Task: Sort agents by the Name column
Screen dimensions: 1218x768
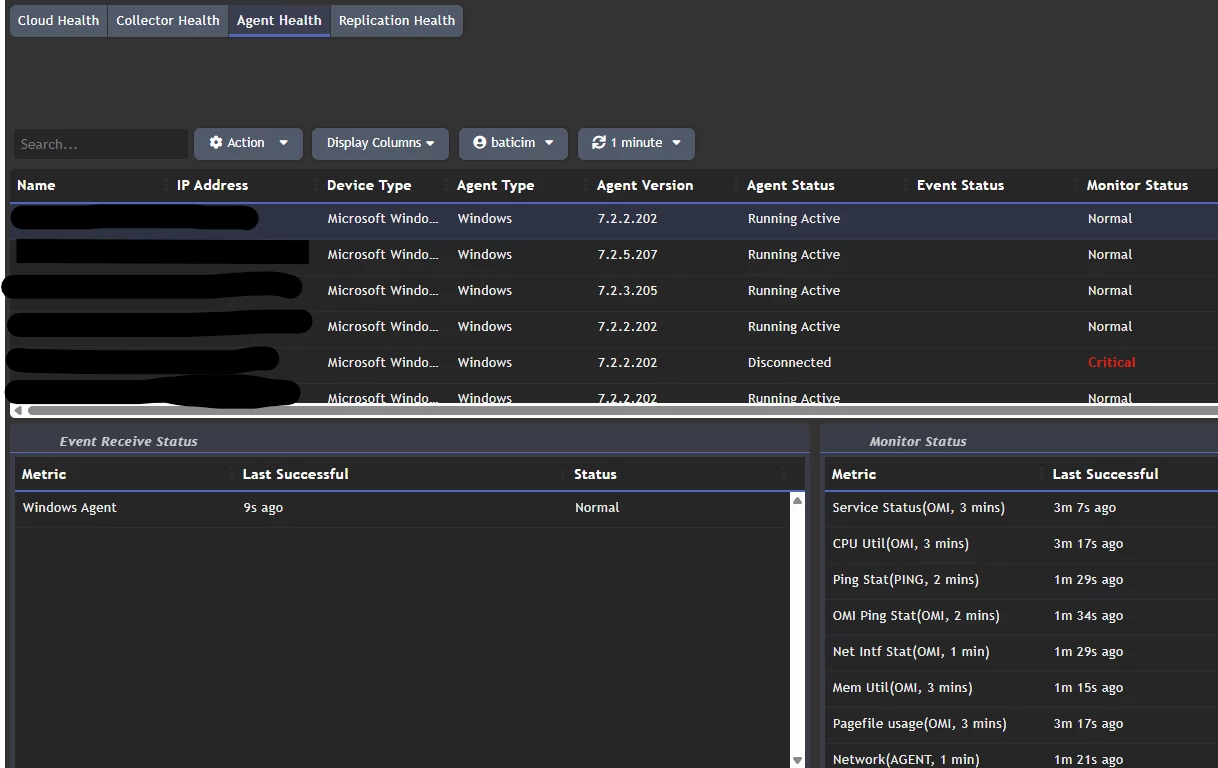Action: pos(36,185)
